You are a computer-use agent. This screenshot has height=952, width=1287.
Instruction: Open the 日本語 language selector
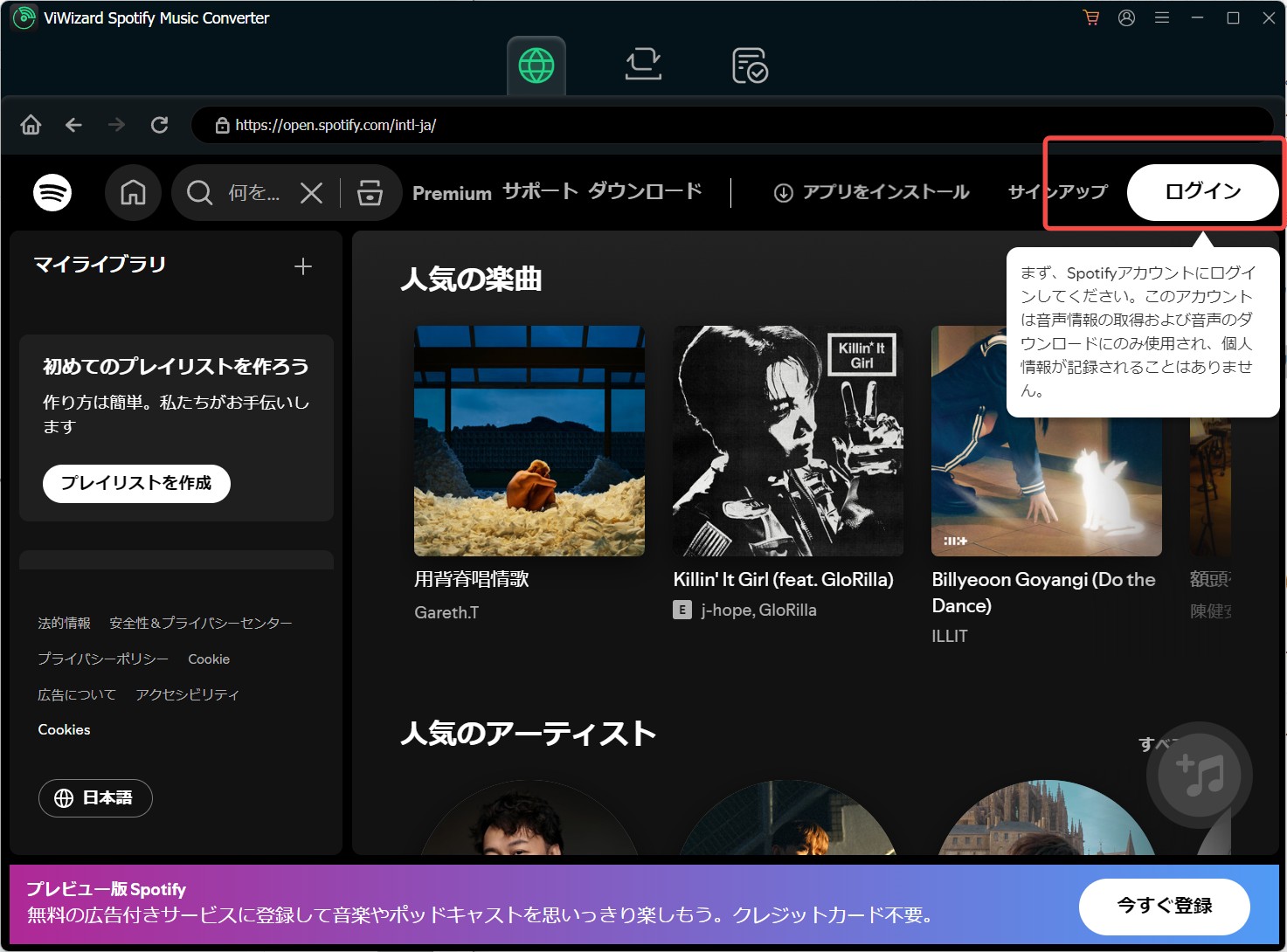[95, 798]
